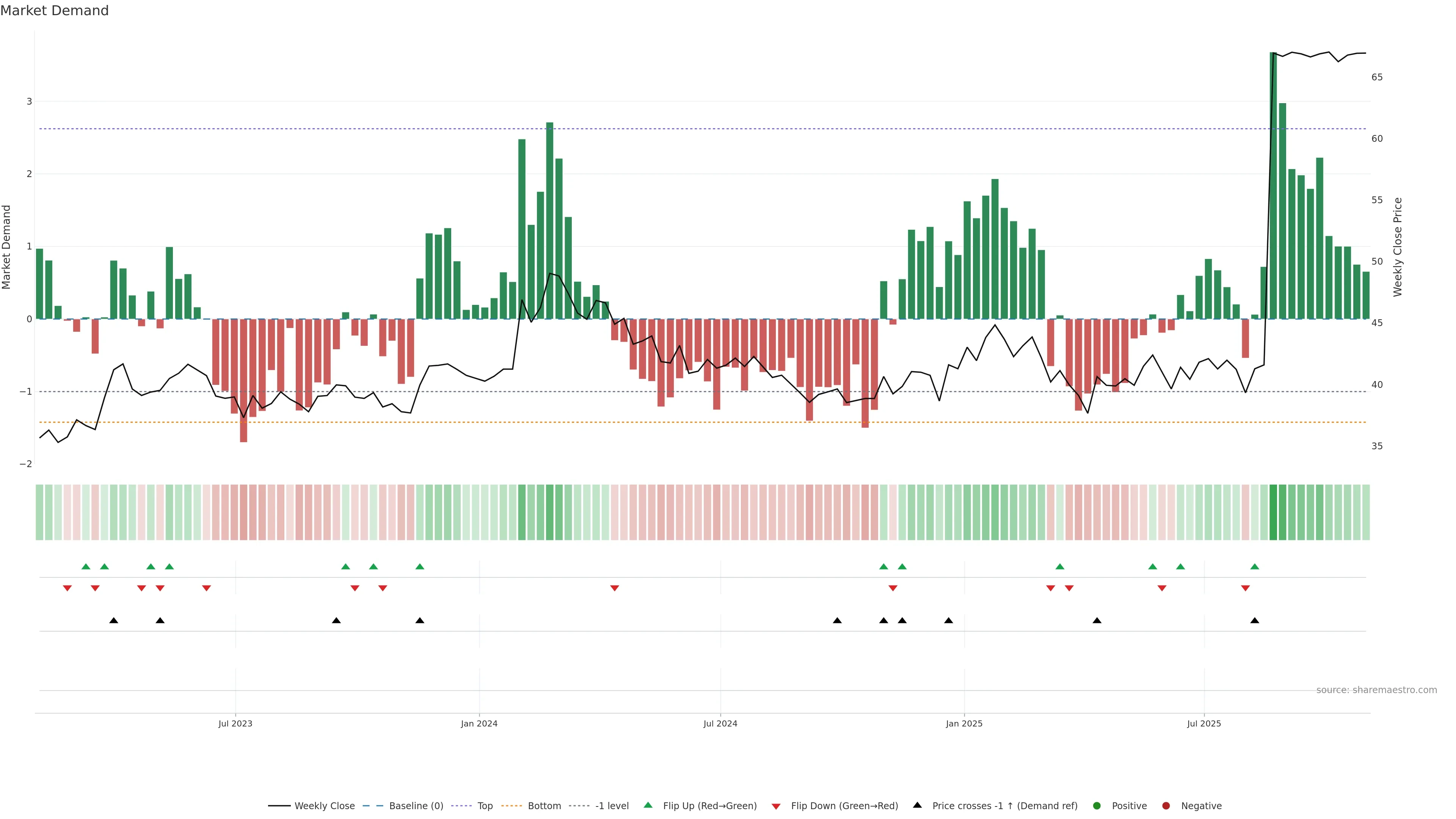Click the red Flip Down triangle legend icon
1456x819 pixels.
tap(776, 806)
